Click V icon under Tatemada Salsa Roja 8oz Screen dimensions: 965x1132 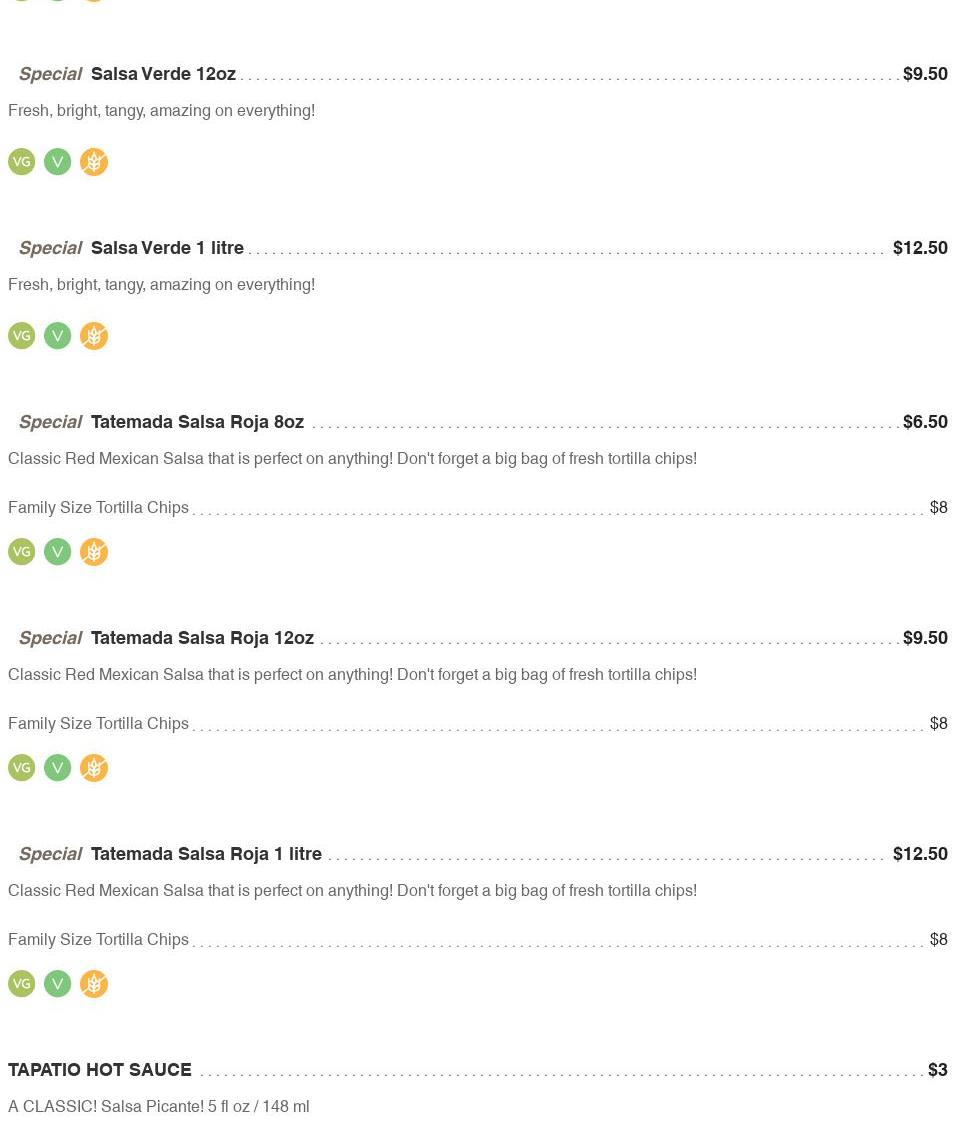coord(58,552)
